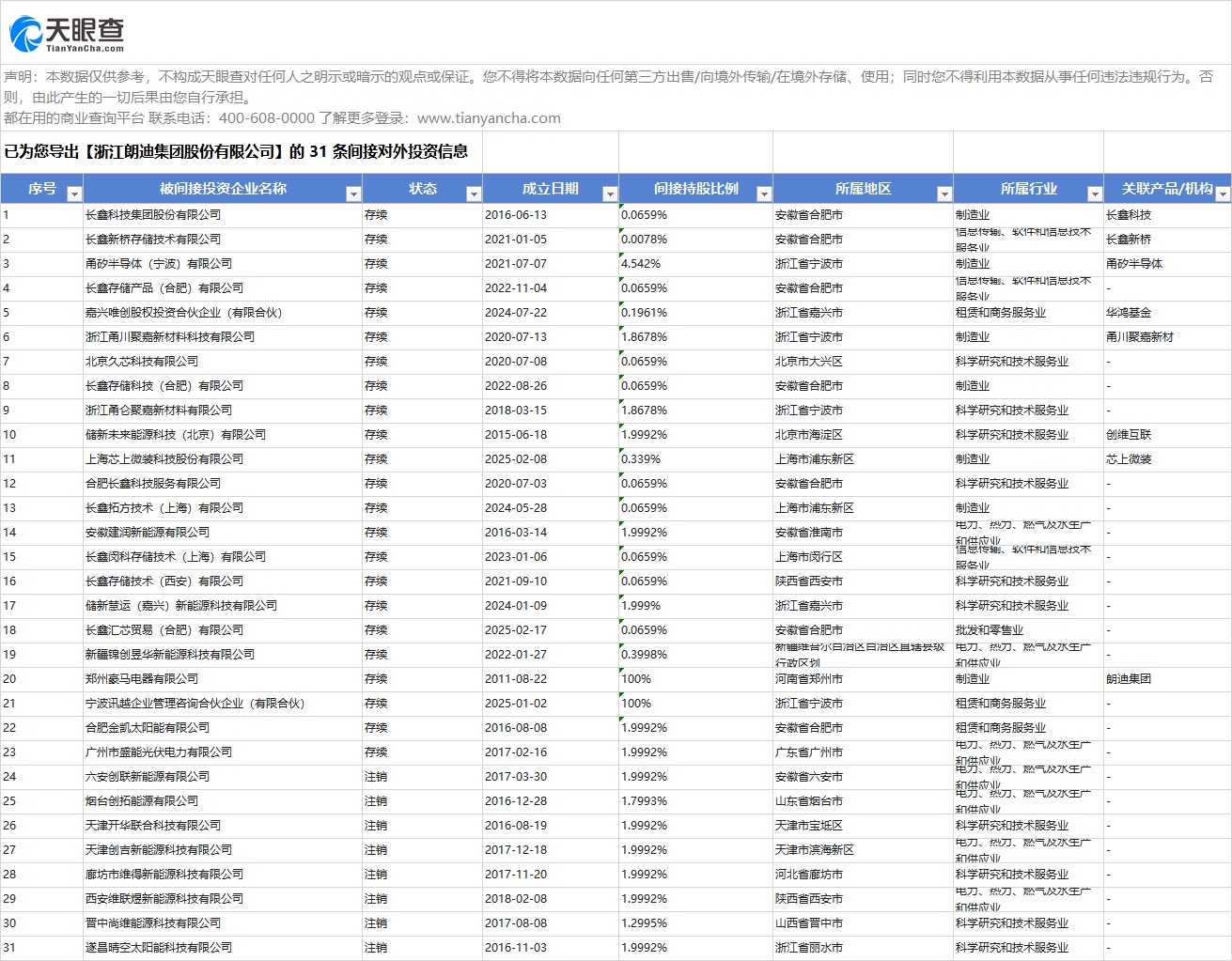The image size is (1232, 961).
Task: Select the 所属地区 header cell
Action: tap(863, 189)
